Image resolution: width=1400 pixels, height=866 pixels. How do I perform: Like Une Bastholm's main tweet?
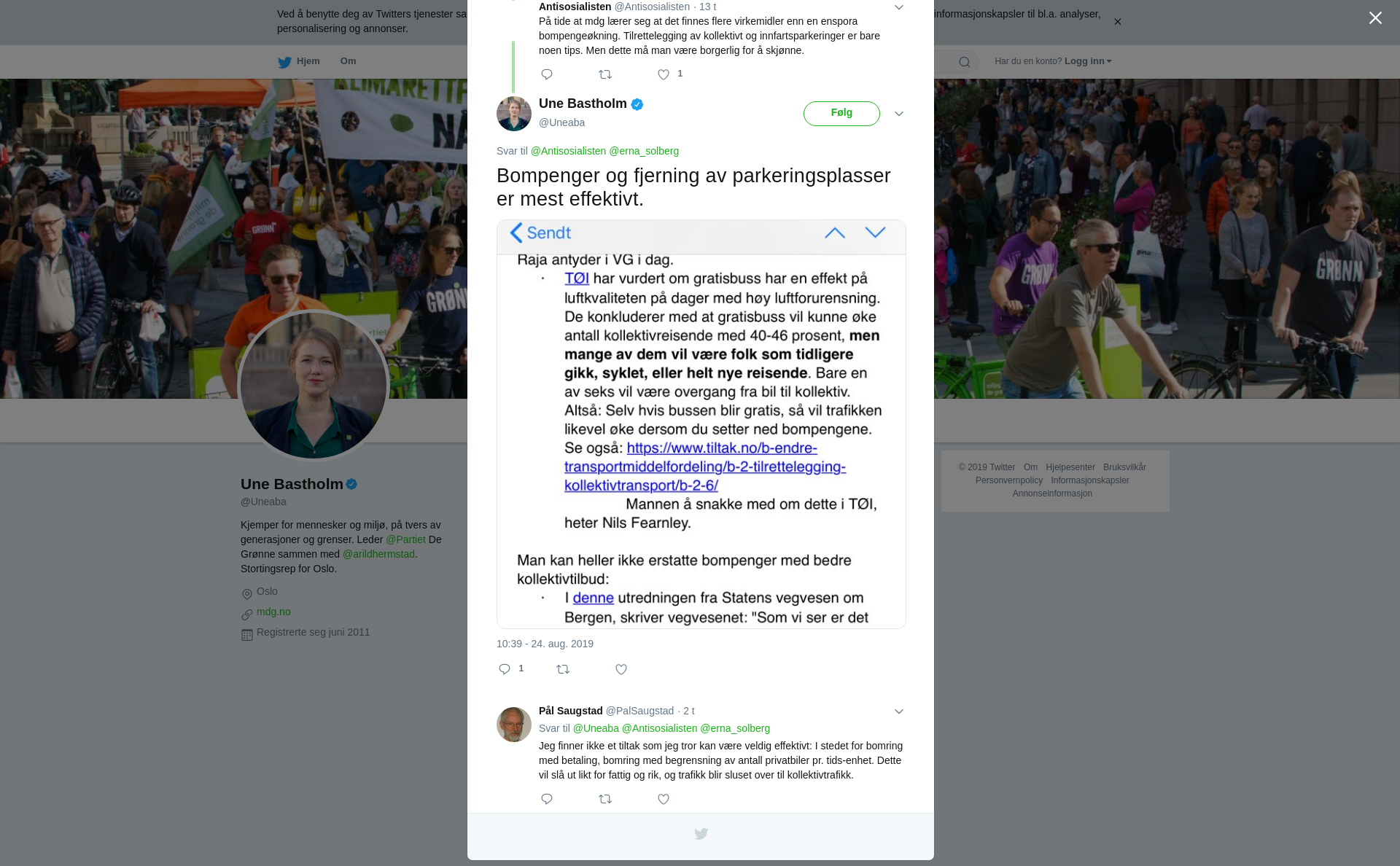click(621, 669)
